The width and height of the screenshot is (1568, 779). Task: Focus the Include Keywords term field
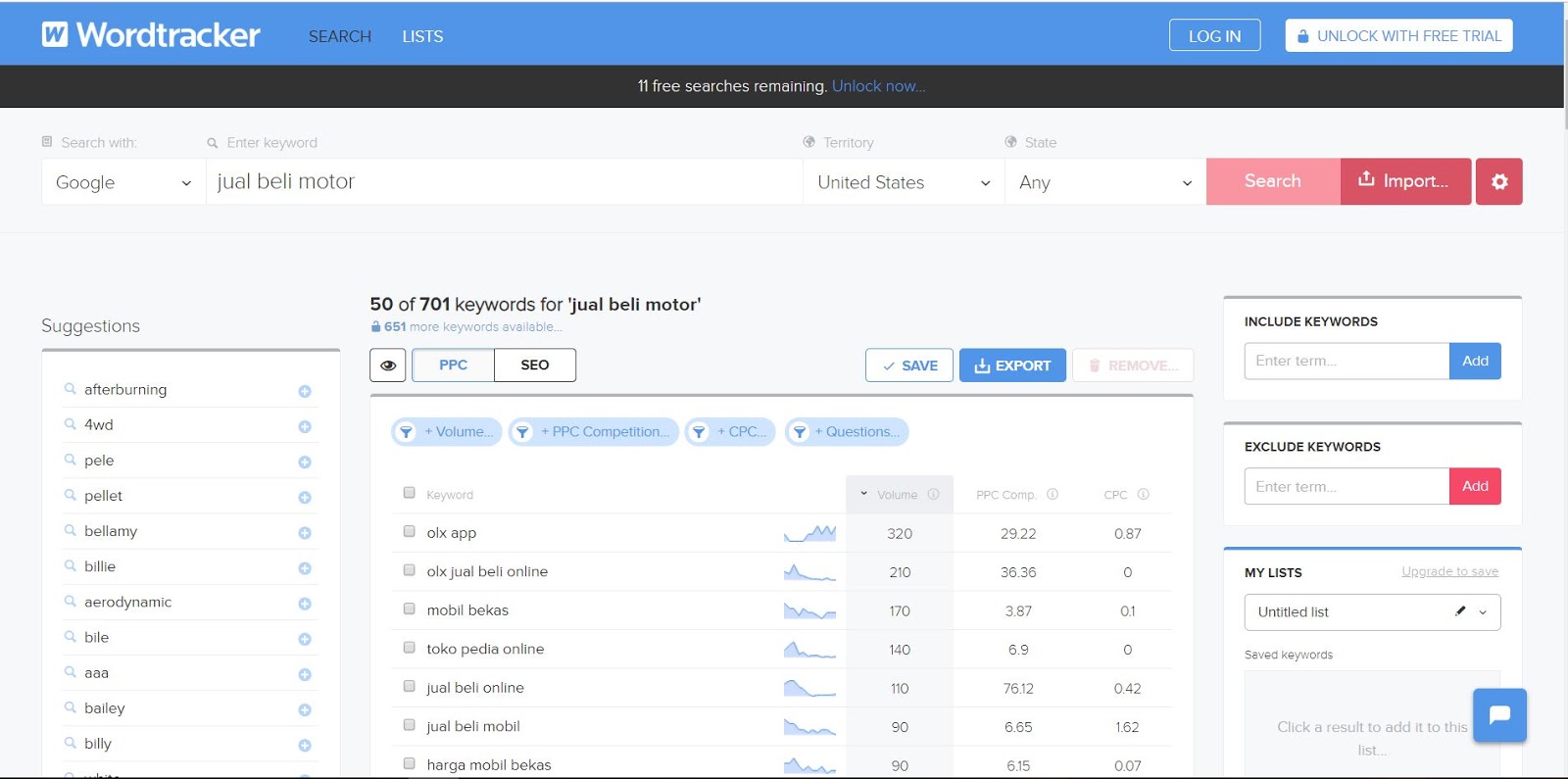(1347, 361)
